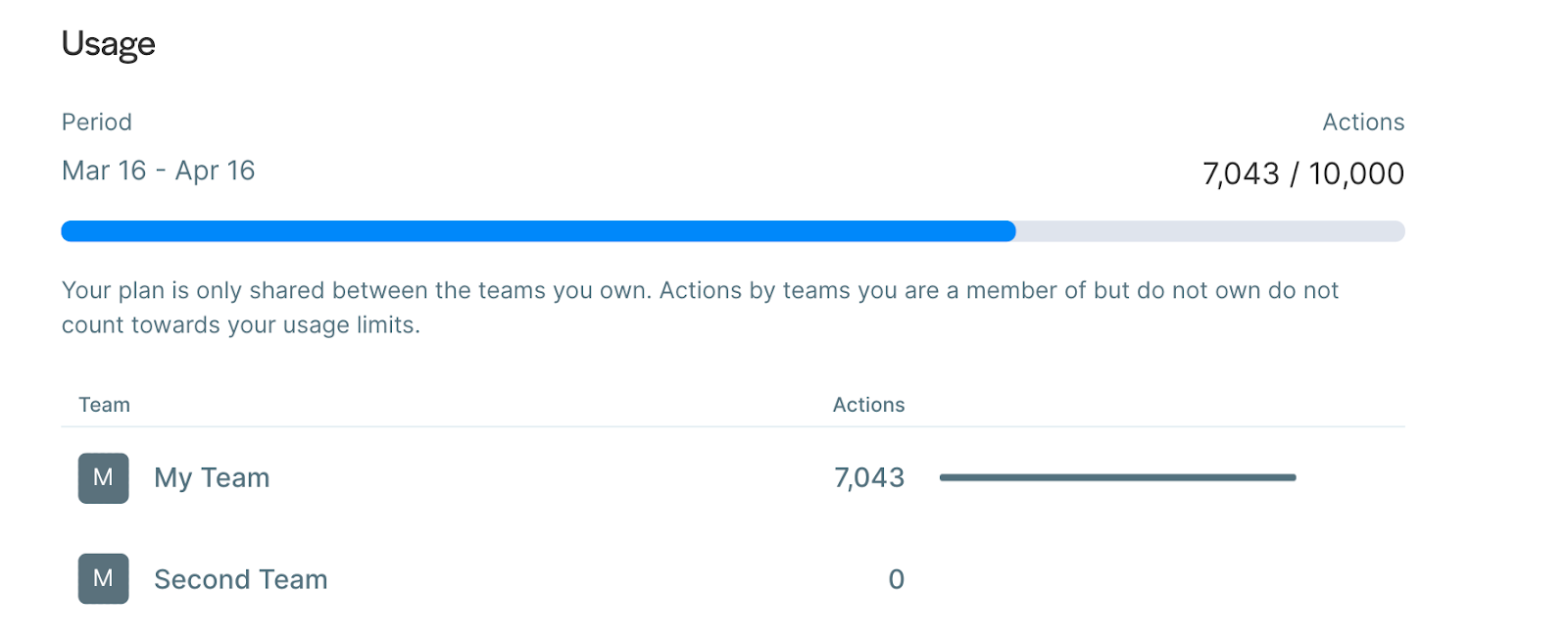The height and width of the screenshot is (641, 1568).
Task: Click the gray unfilled part of usage bar
Action: [x=1209, y=231]
